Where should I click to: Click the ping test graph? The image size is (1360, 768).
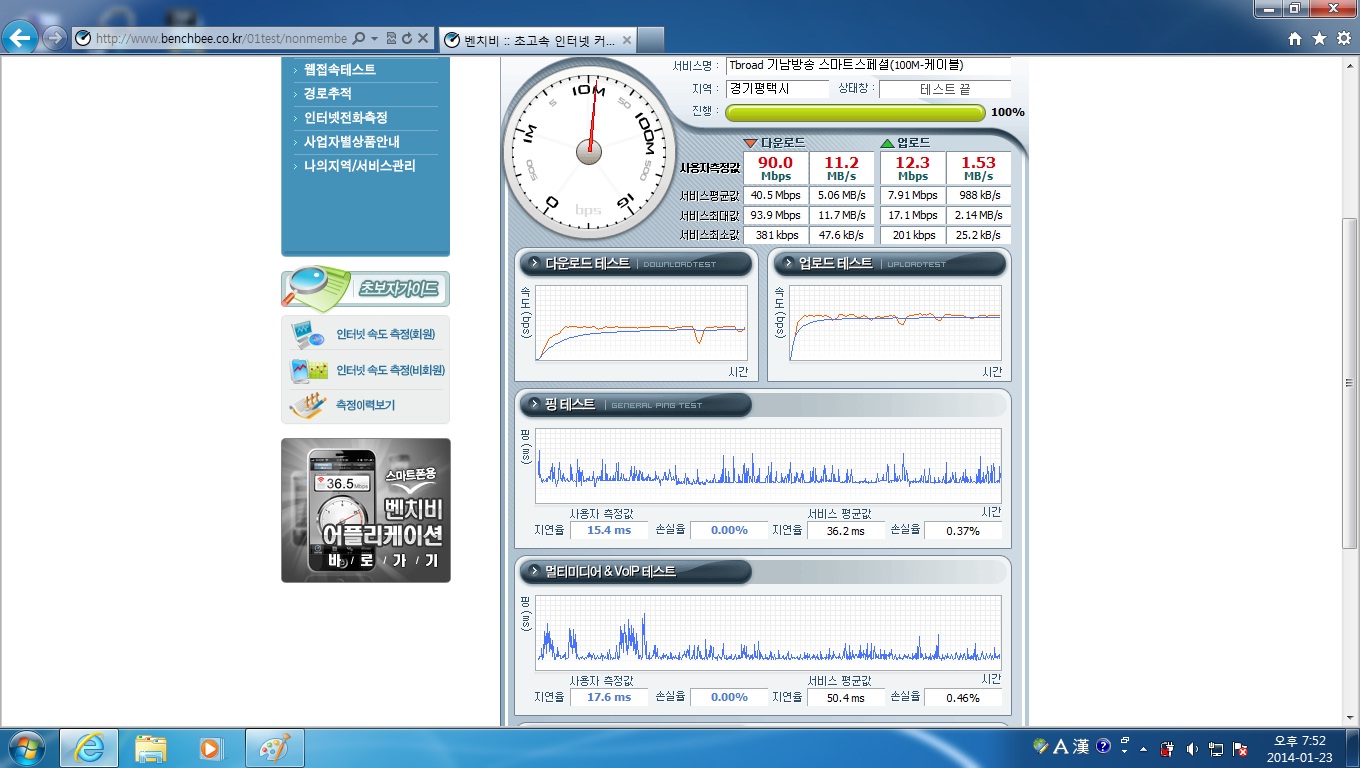(768, 466)
